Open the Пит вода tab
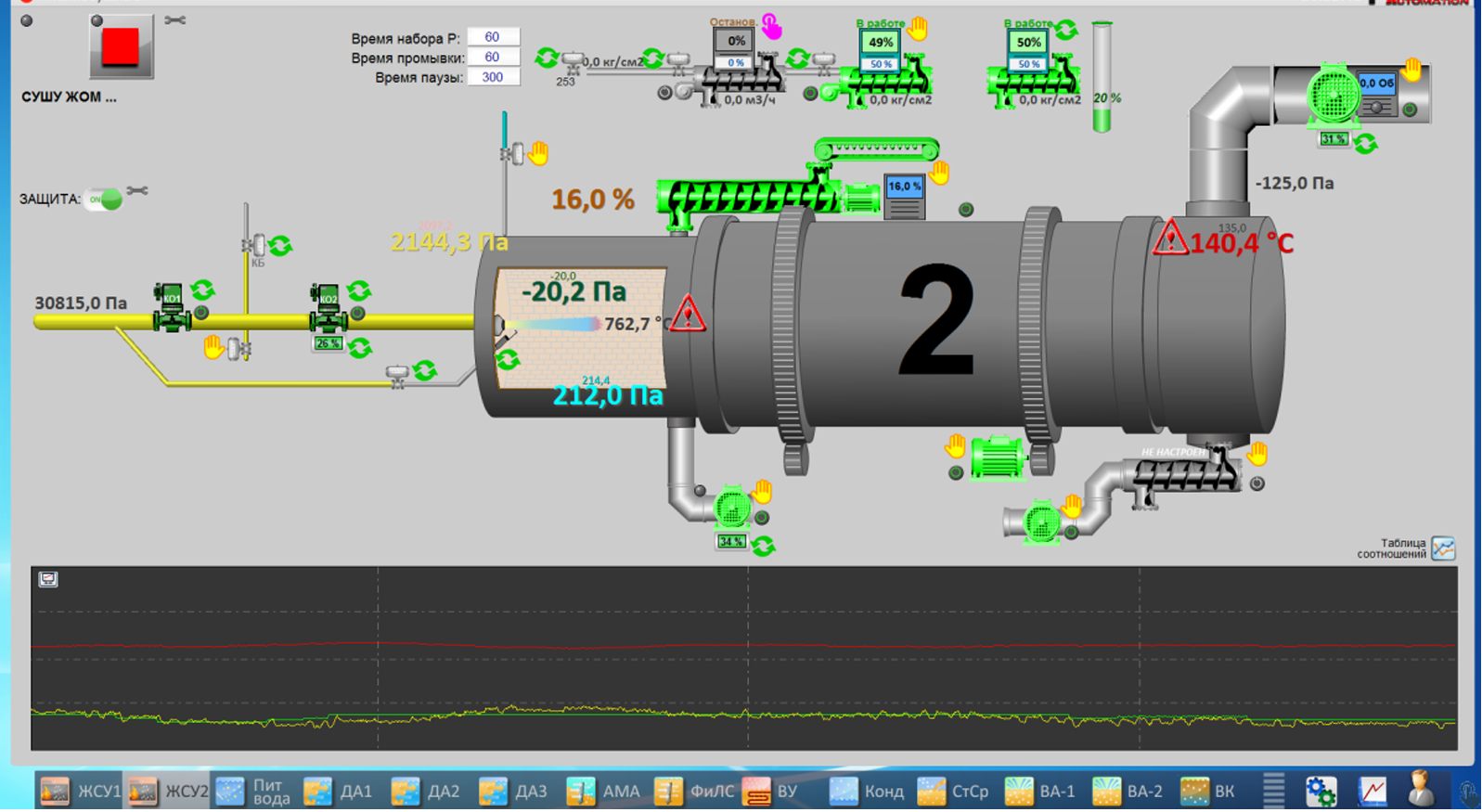The height and width of the screenshot is (812, 1482). [x=255, y=792]
